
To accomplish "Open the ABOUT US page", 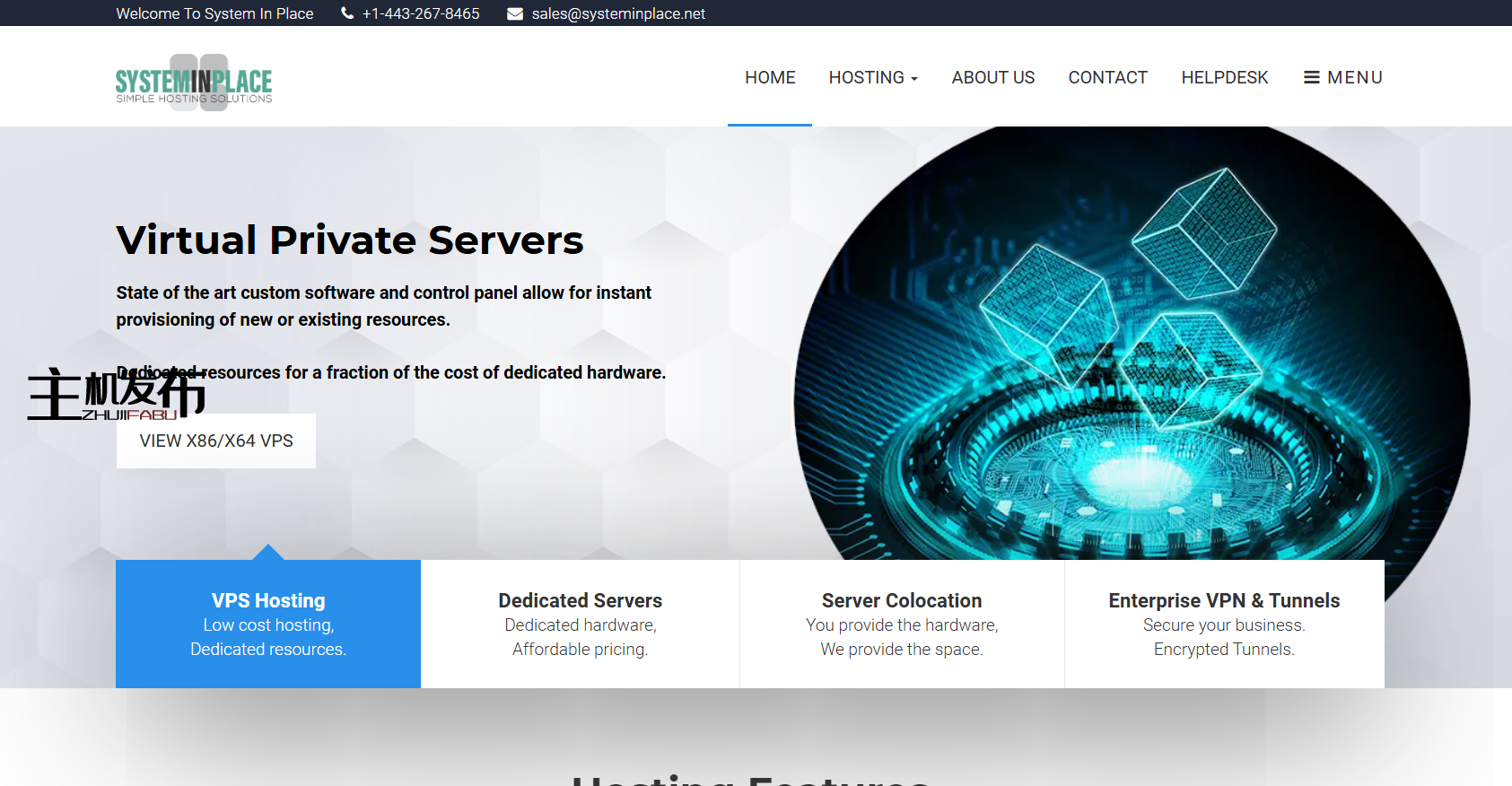I will (992, 78).
